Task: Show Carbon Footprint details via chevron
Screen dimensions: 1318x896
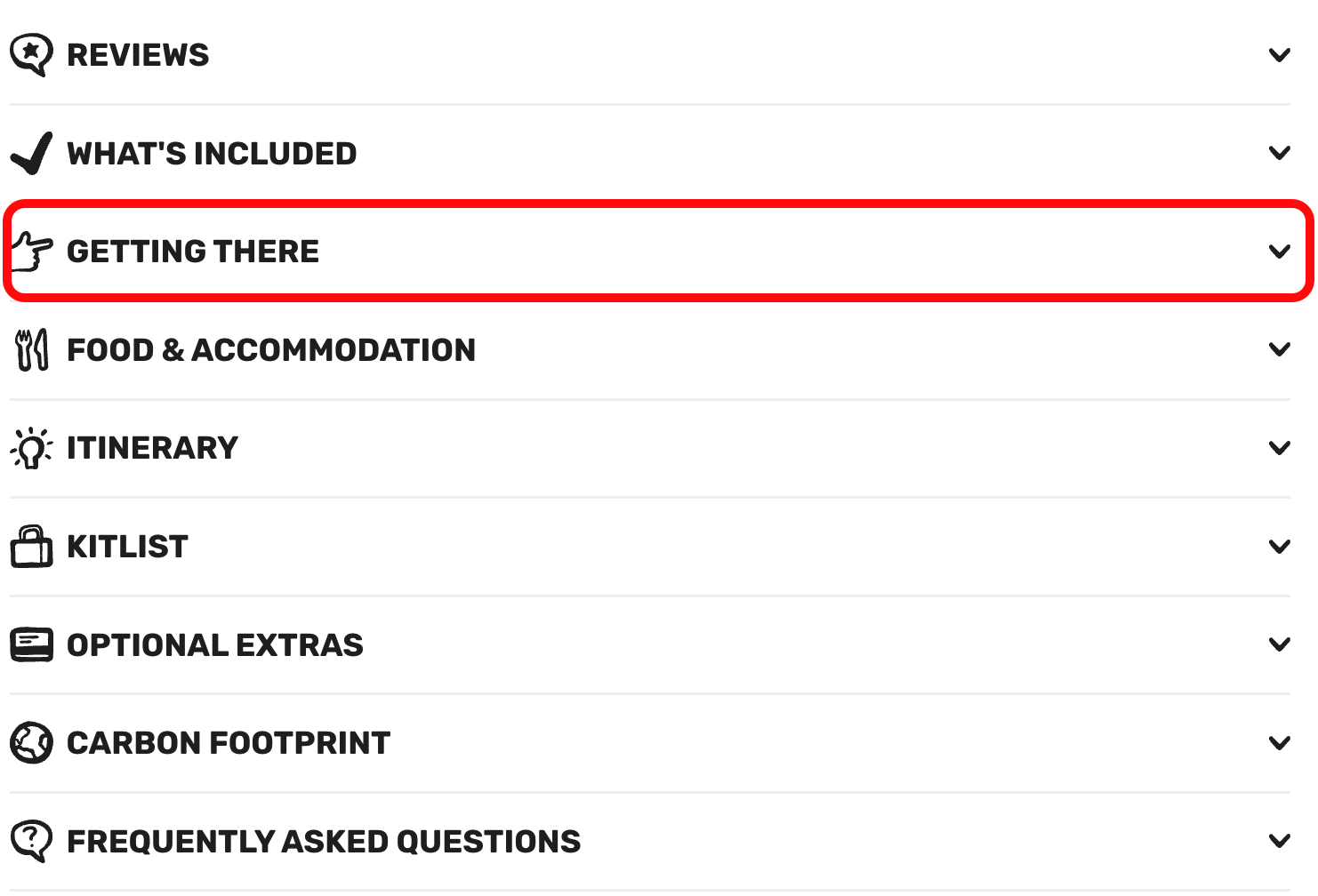Action: [x=1279, y=742]
